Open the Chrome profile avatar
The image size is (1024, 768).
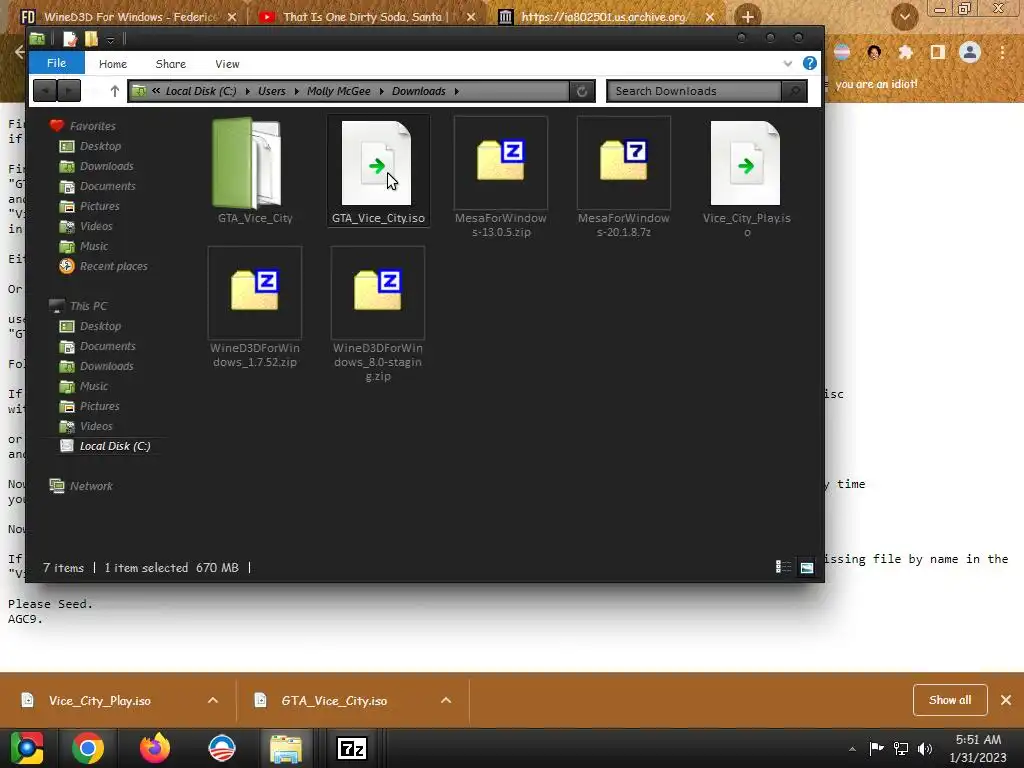pos(970,52)
